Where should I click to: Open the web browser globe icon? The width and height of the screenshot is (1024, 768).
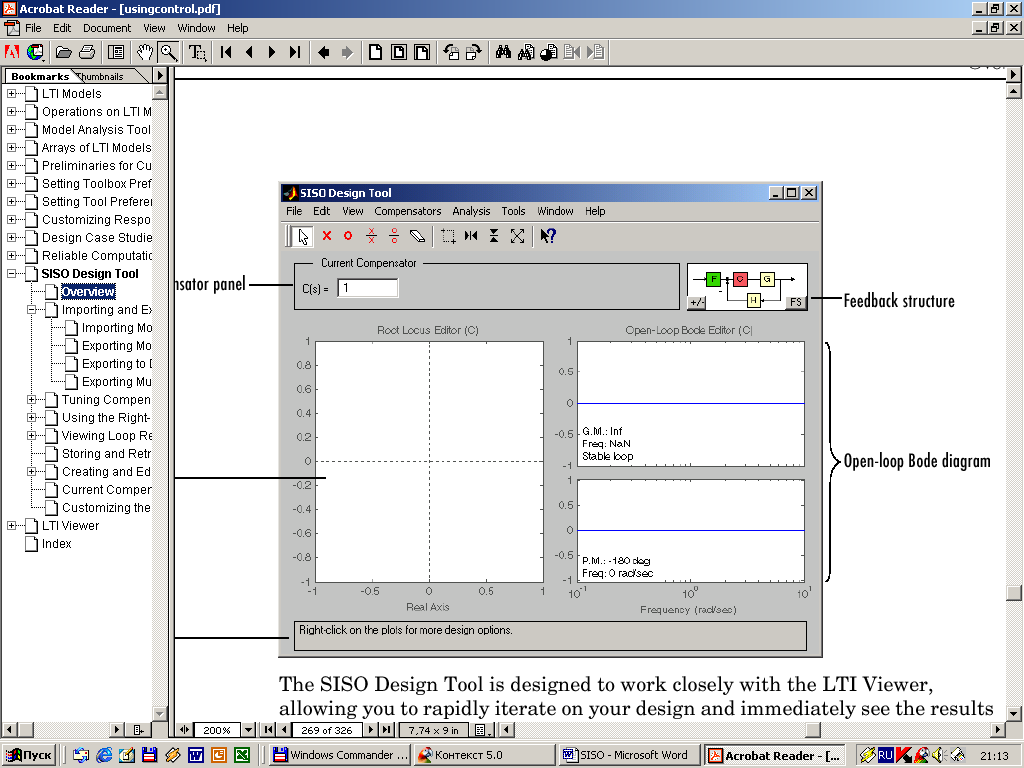coord(35,52)
